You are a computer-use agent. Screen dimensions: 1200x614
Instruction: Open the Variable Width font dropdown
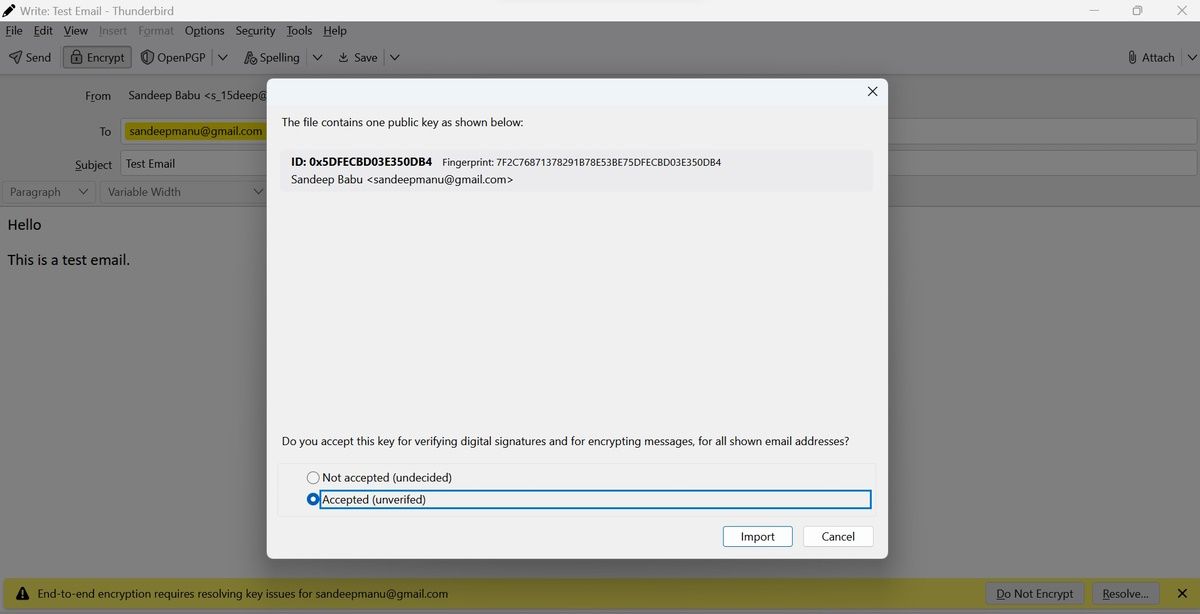[x=185, y=192]
